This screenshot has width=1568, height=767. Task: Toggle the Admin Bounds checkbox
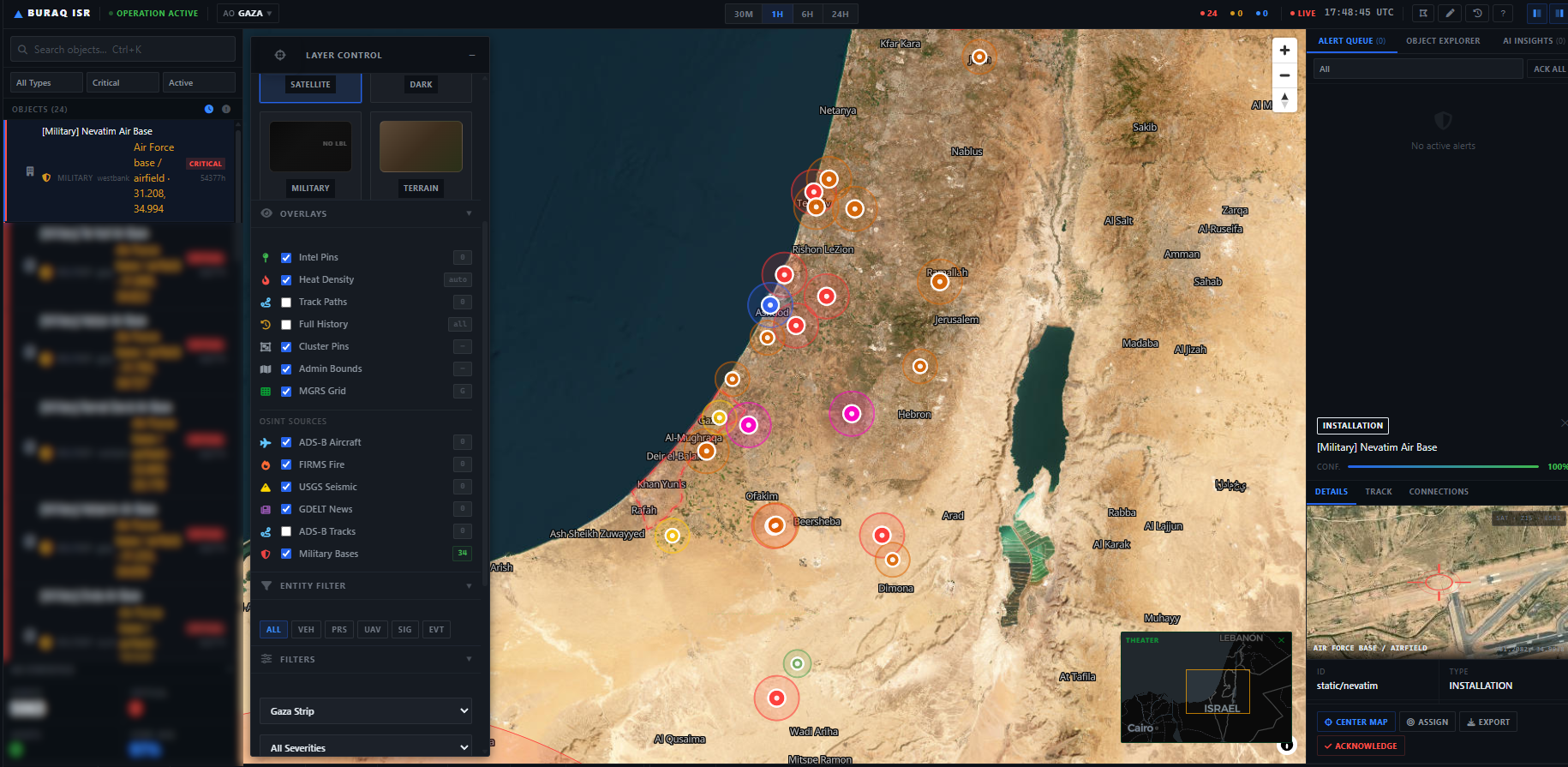click(286, 369)
